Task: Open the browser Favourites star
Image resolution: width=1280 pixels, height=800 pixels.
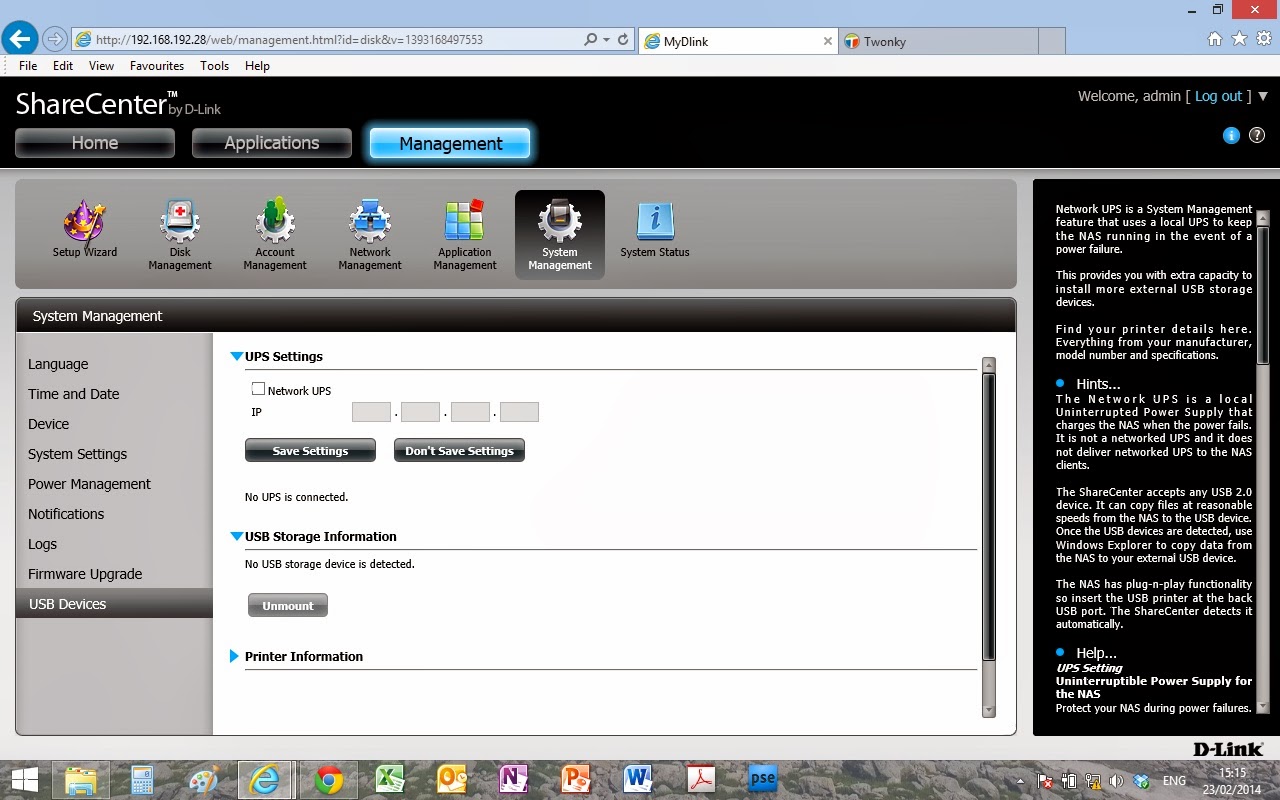Action: (1239, 39)
